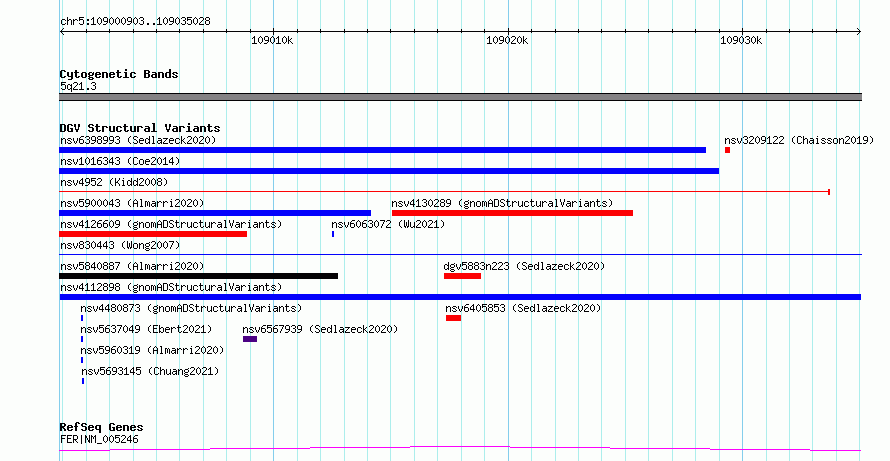Select the thin red nsv4952 line
This screenshot has height=461, width=890.
(444, 192)
